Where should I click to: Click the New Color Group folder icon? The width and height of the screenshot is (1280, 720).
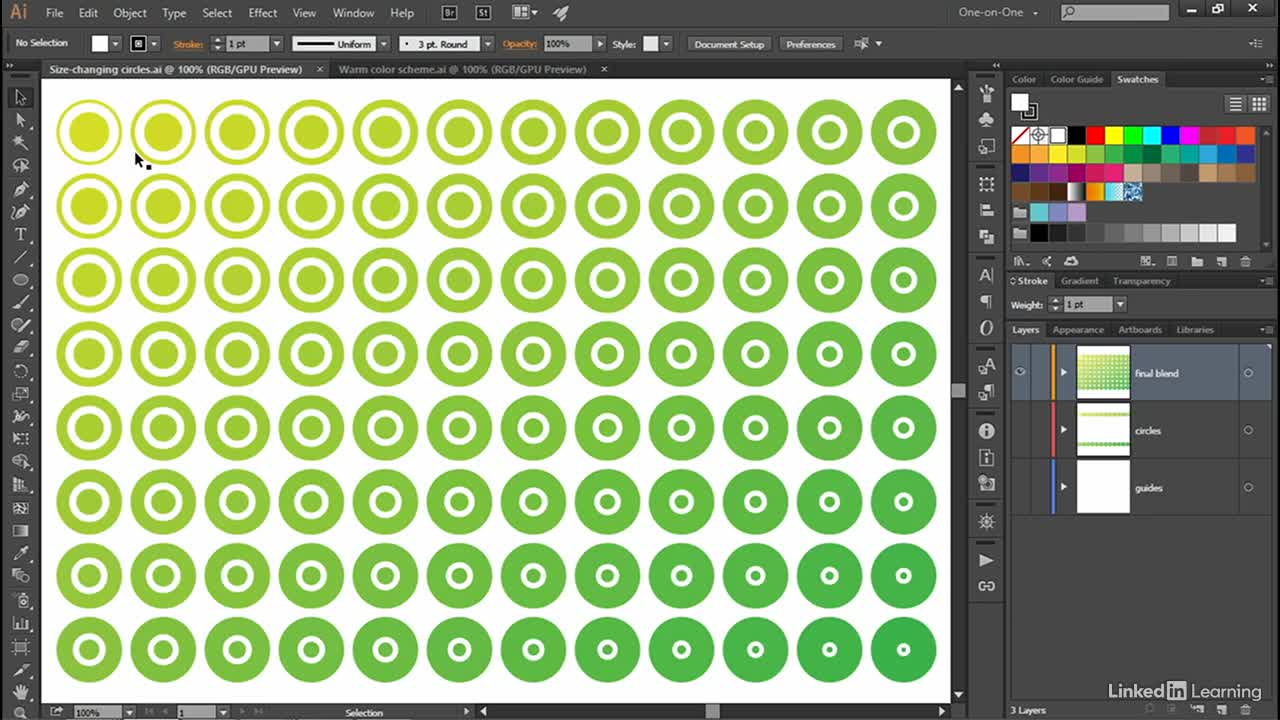(1197, 262)
